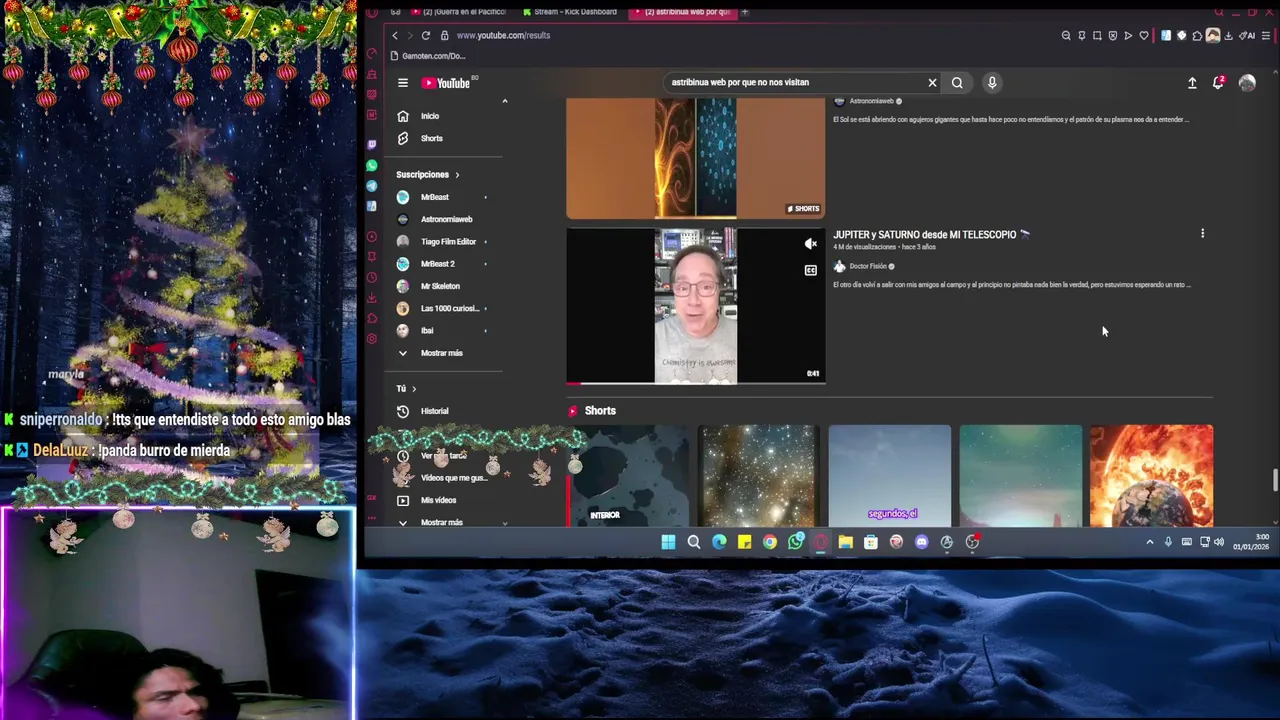Screen dimensions: 1280x720
Task: Open the Short captioned 'segundos, el'
Action: pos(889,476)
